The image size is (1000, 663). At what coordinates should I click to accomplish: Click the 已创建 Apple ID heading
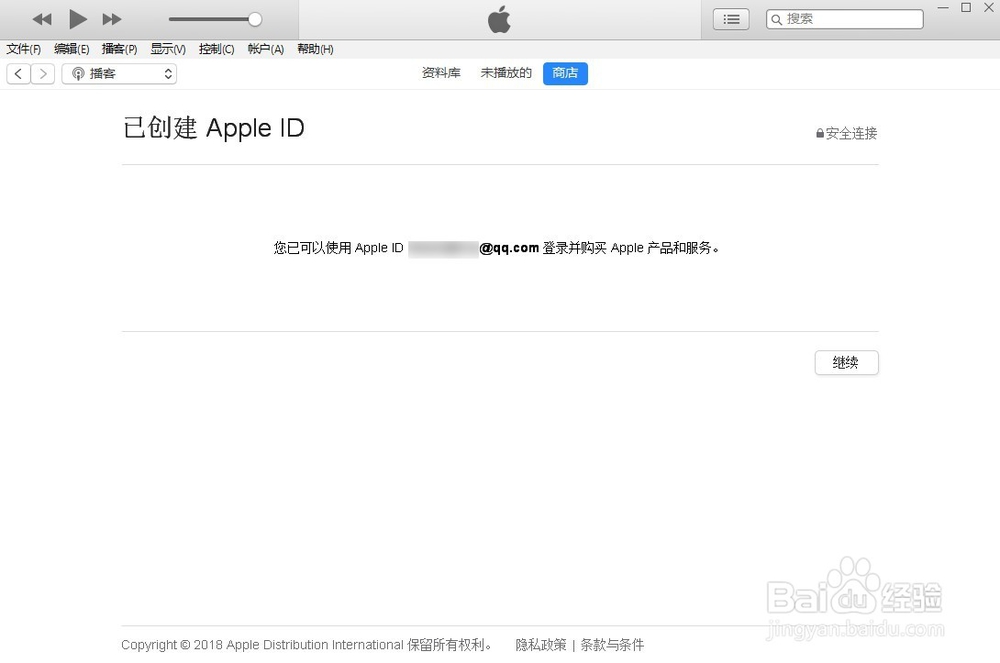214,128
